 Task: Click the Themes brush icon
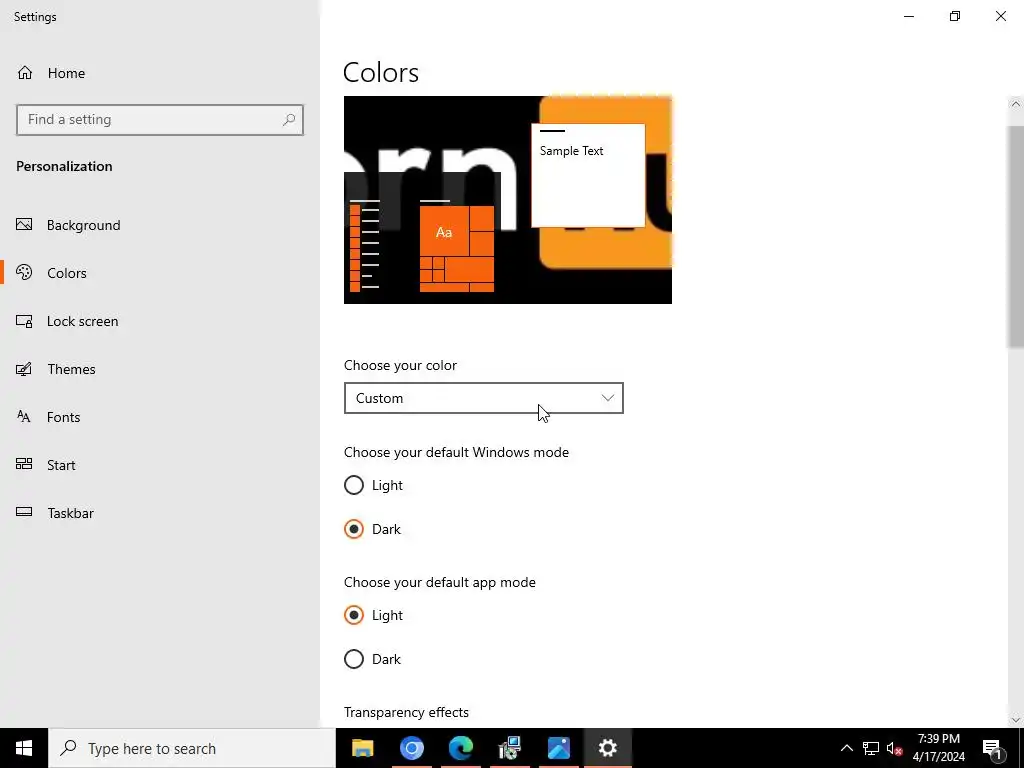click(x=24, y=369)
